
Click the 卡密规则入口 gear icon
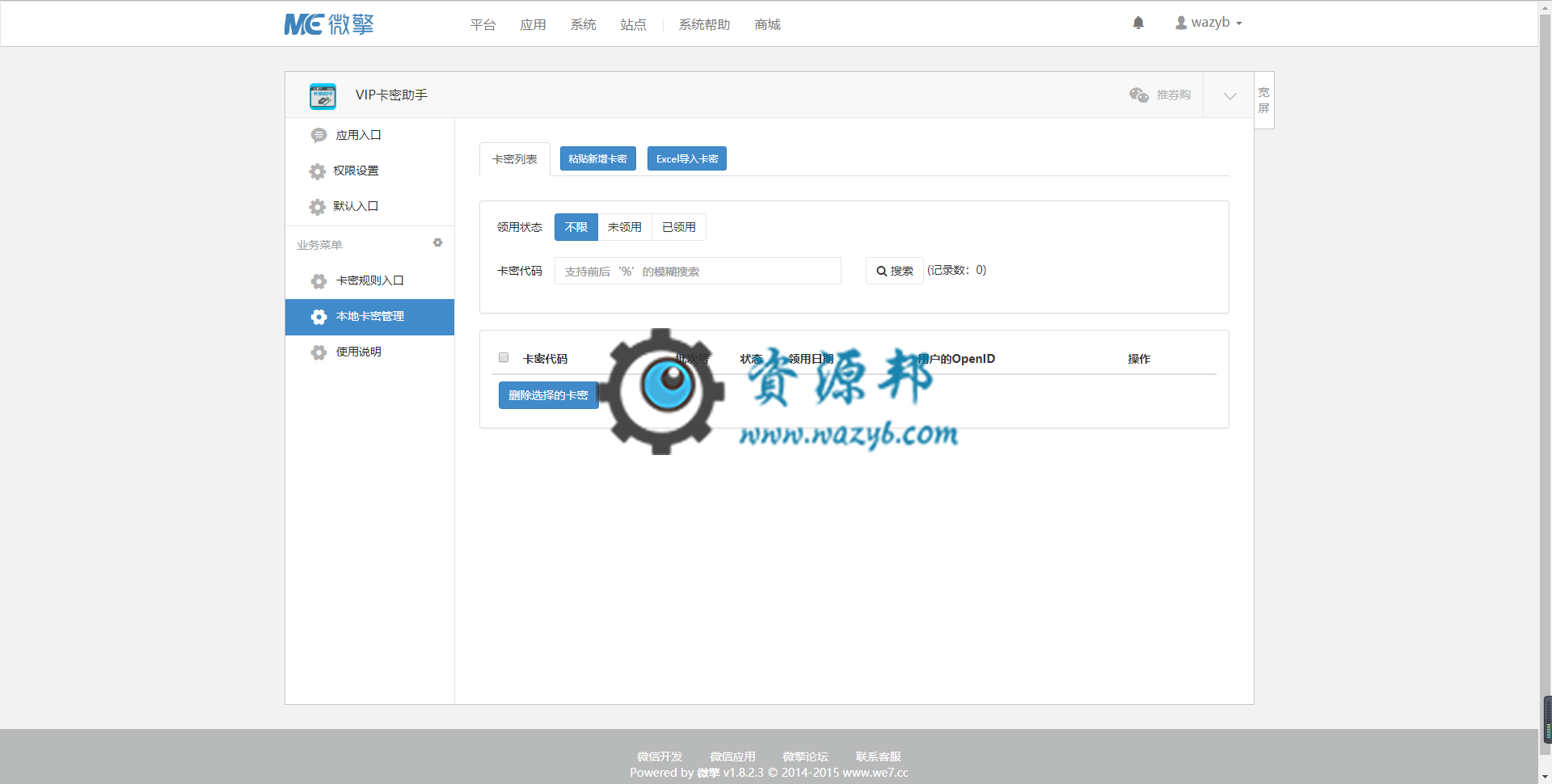[318, 281]
